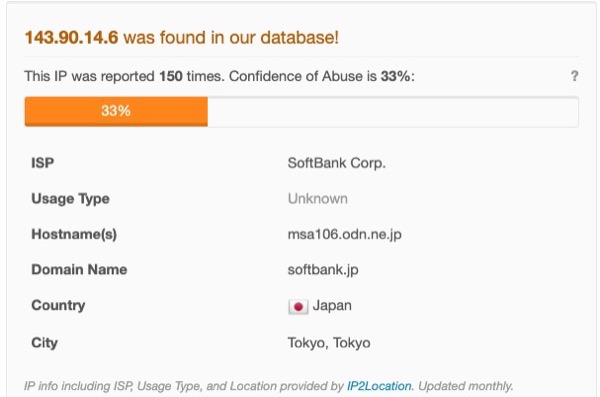
Task: Click the SoftBank Corp. ISP value
Action: (336, 163)
